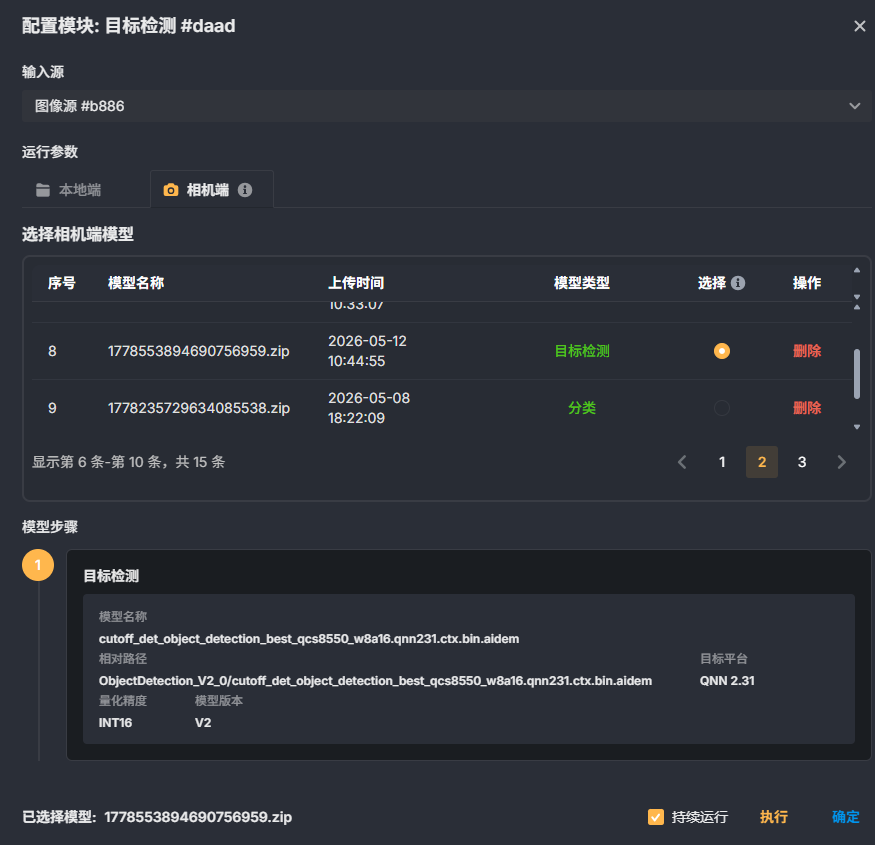Delete model 1778553894690756959.zip in row 8
Screen dimensions: 875x845
807,351
